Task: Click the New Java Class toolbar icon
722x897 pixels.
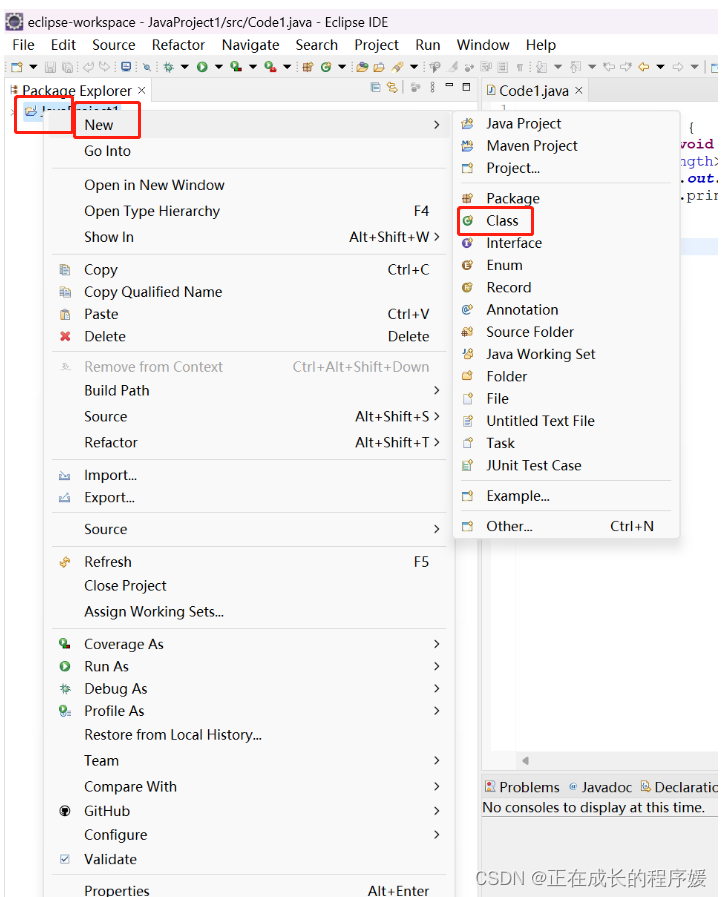Action: pos(326,67)
